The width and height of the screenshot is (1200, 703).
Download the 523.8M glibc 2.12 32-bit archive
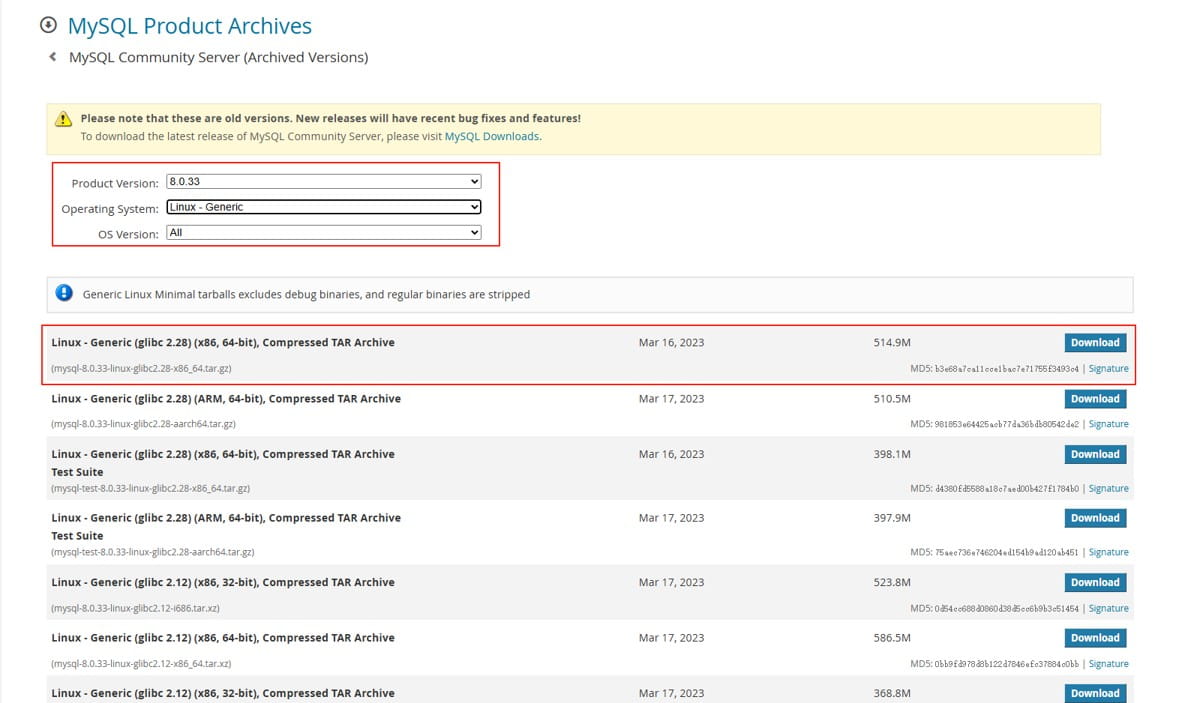1095,582
